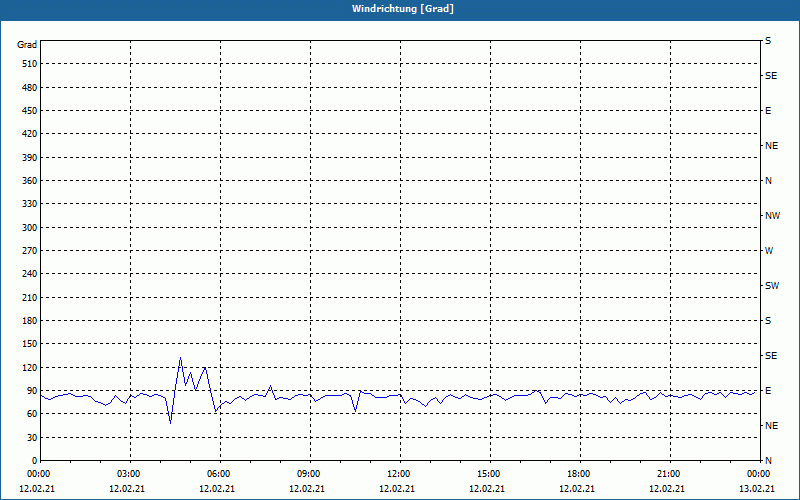Select the E compass label at 450 gridline

pyautogui.click(x=768, y=111)
